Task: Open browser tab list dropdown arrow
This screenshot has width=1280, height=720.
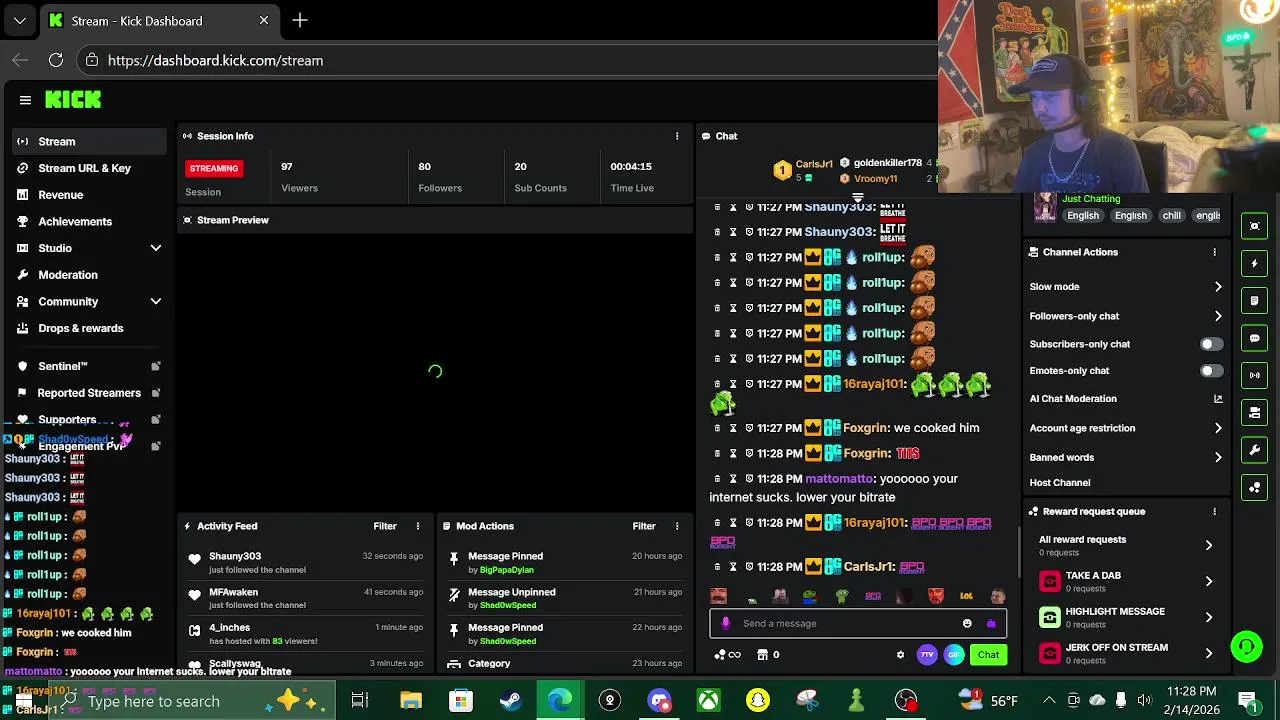Action: tap(20, 20)
